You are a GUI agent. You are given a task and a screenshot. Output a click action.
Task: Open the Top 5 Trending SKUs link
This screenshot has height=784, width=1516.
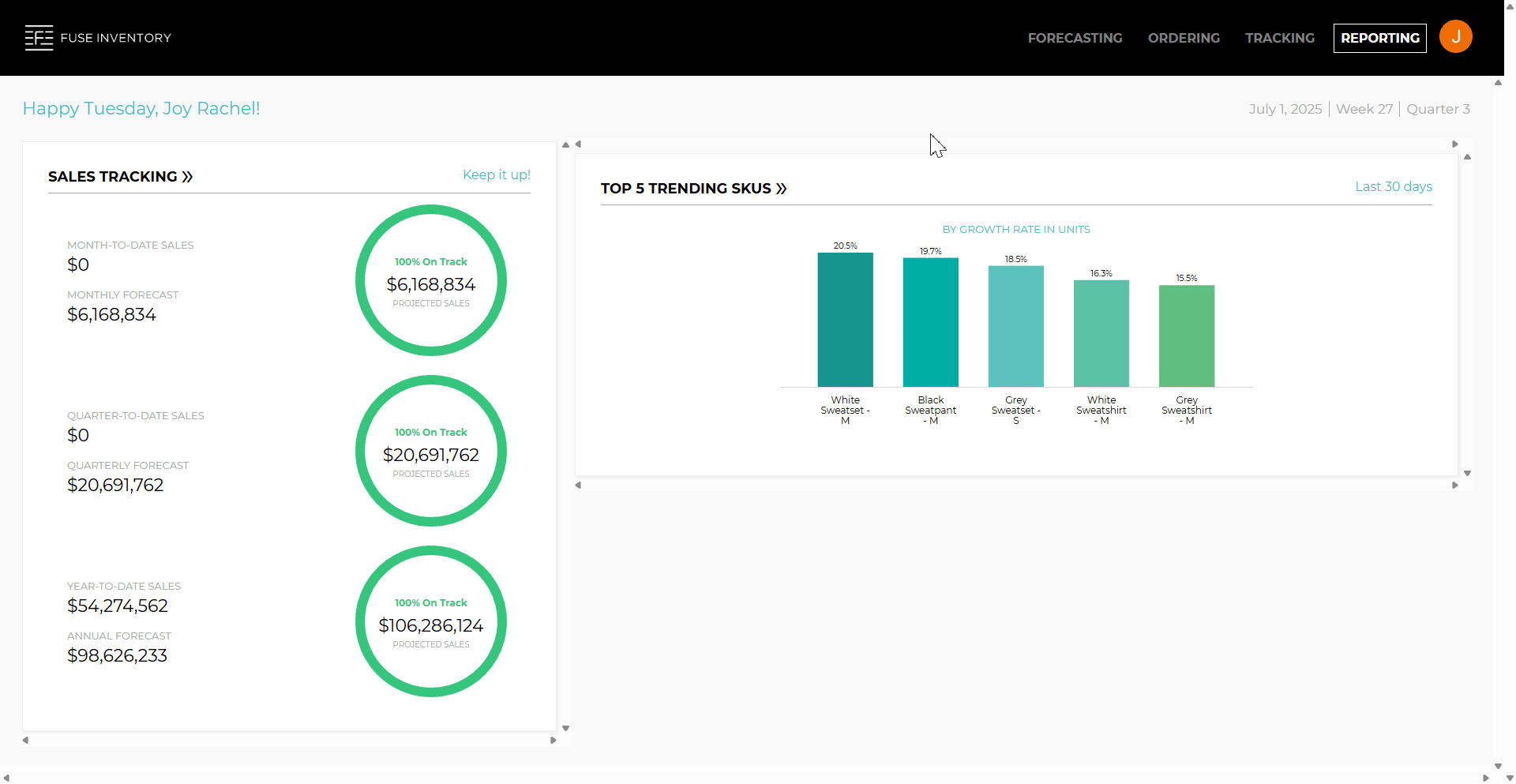click(685, 189)
